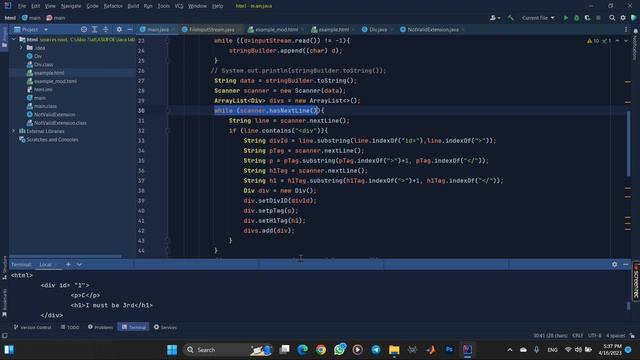
Task: Open Version Control tool window
Action: [32, 327]
